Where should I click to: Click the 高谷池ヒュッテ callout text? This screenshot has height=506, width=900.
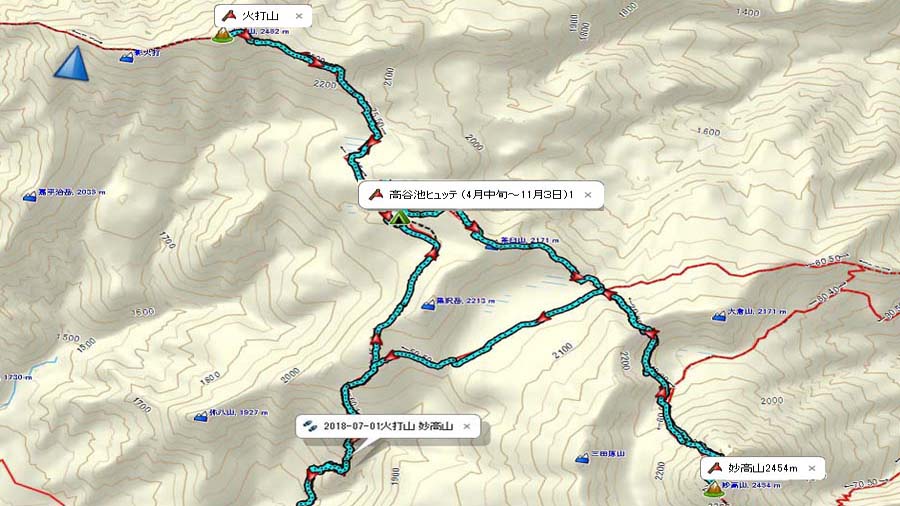coord(481,195)
